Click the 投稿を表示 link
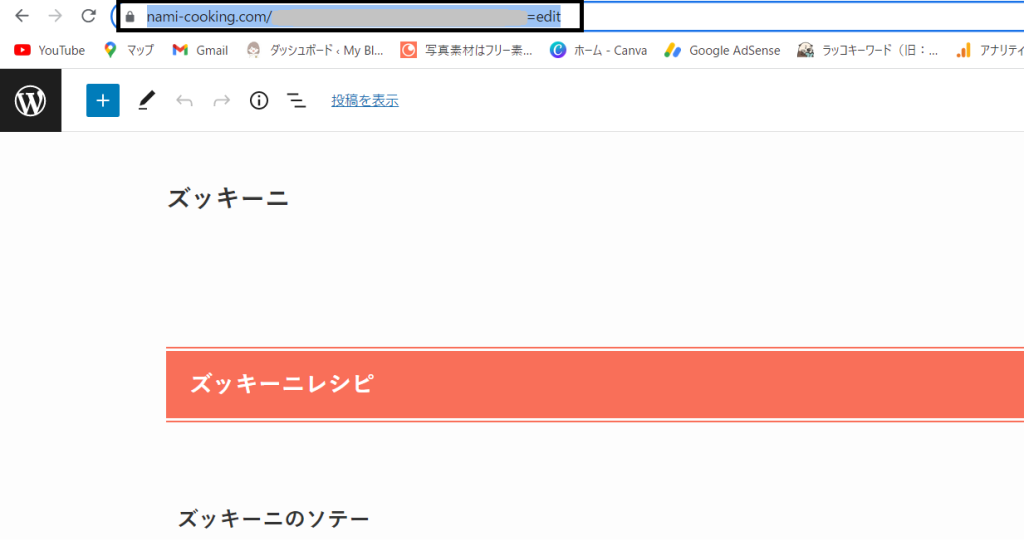 tap(365, 100)
